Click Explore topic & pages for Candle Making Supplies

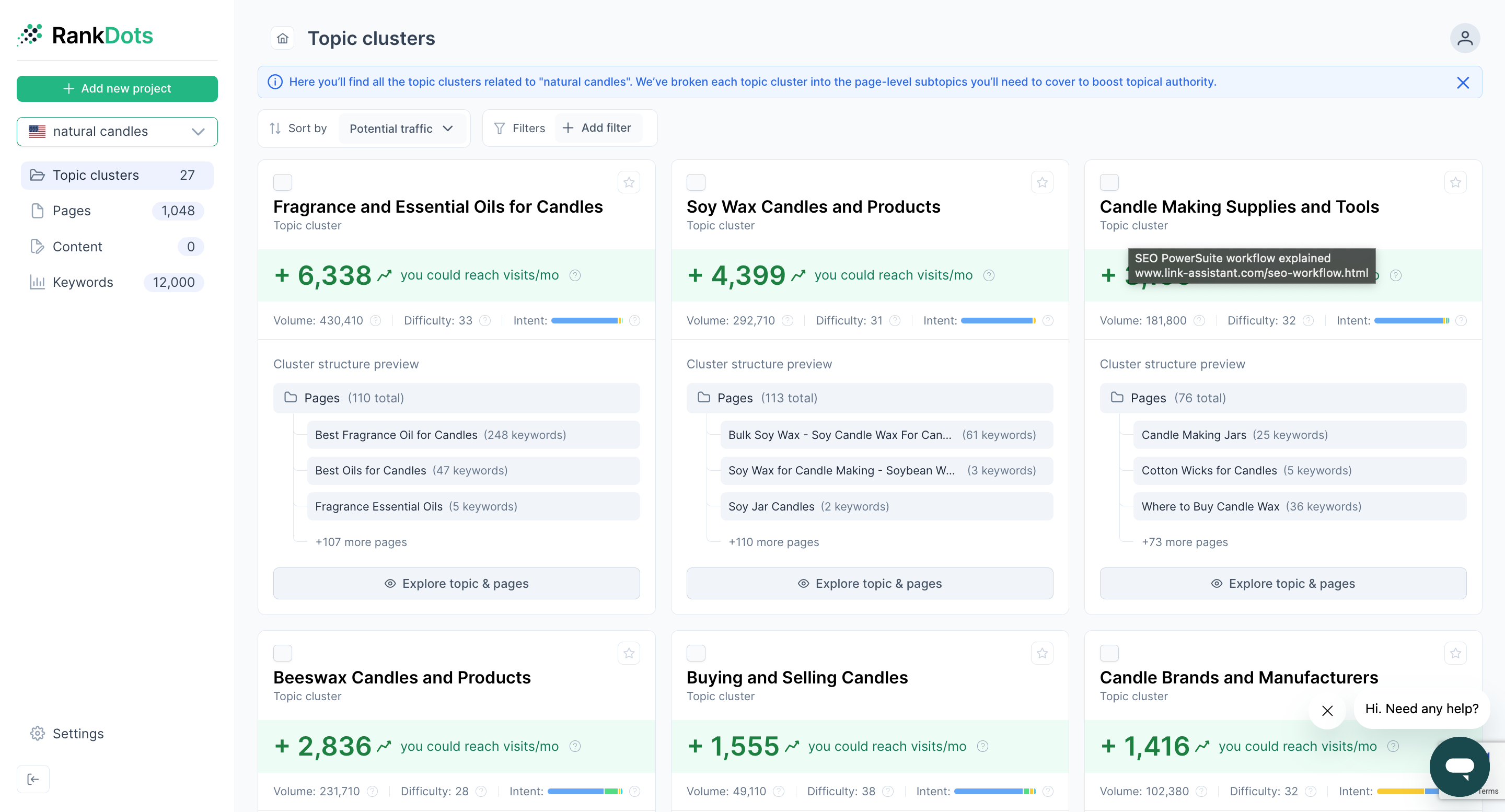(x=1282, y=583)
